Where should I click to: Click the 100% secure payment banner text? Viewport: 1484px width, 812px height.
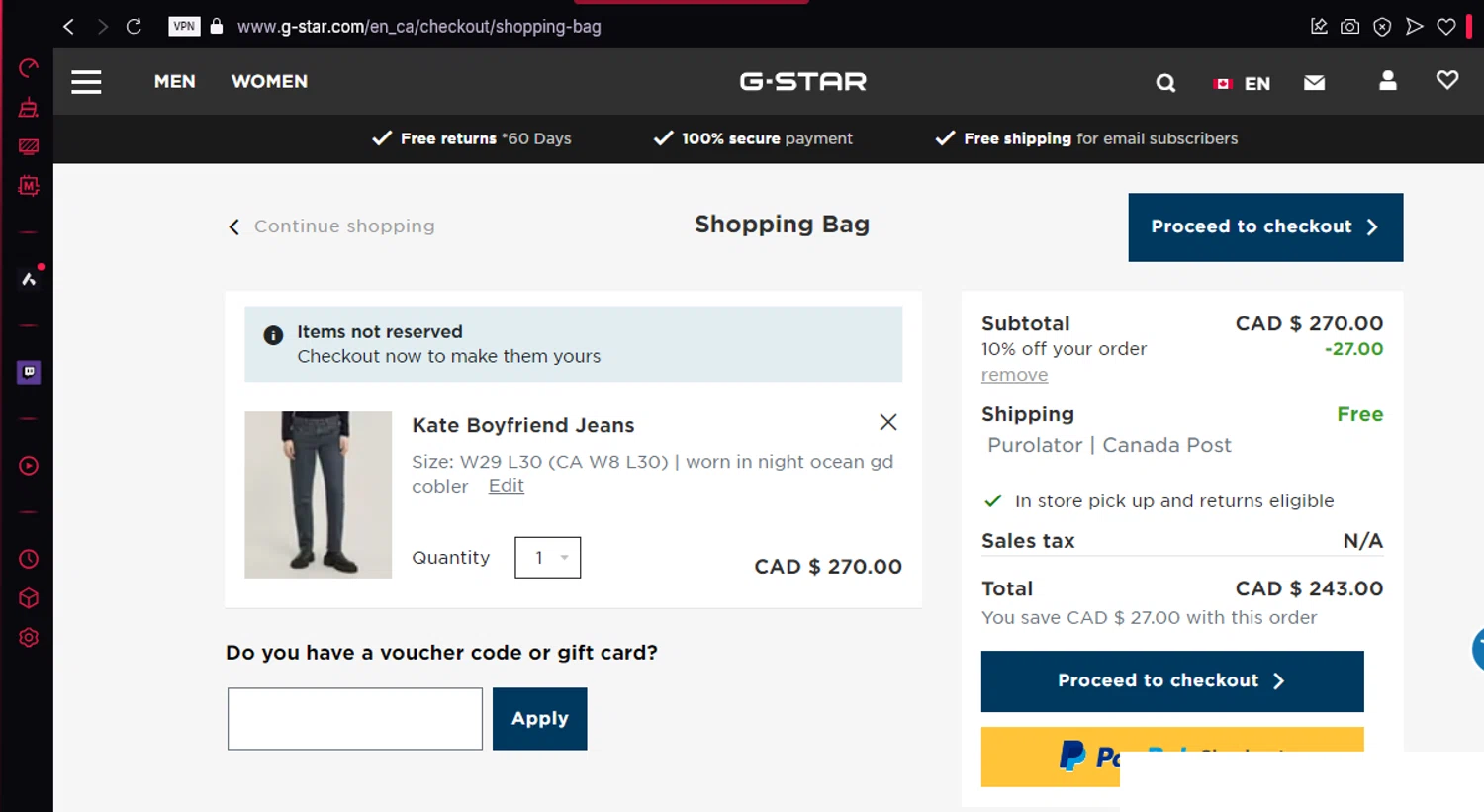point(767,138)
